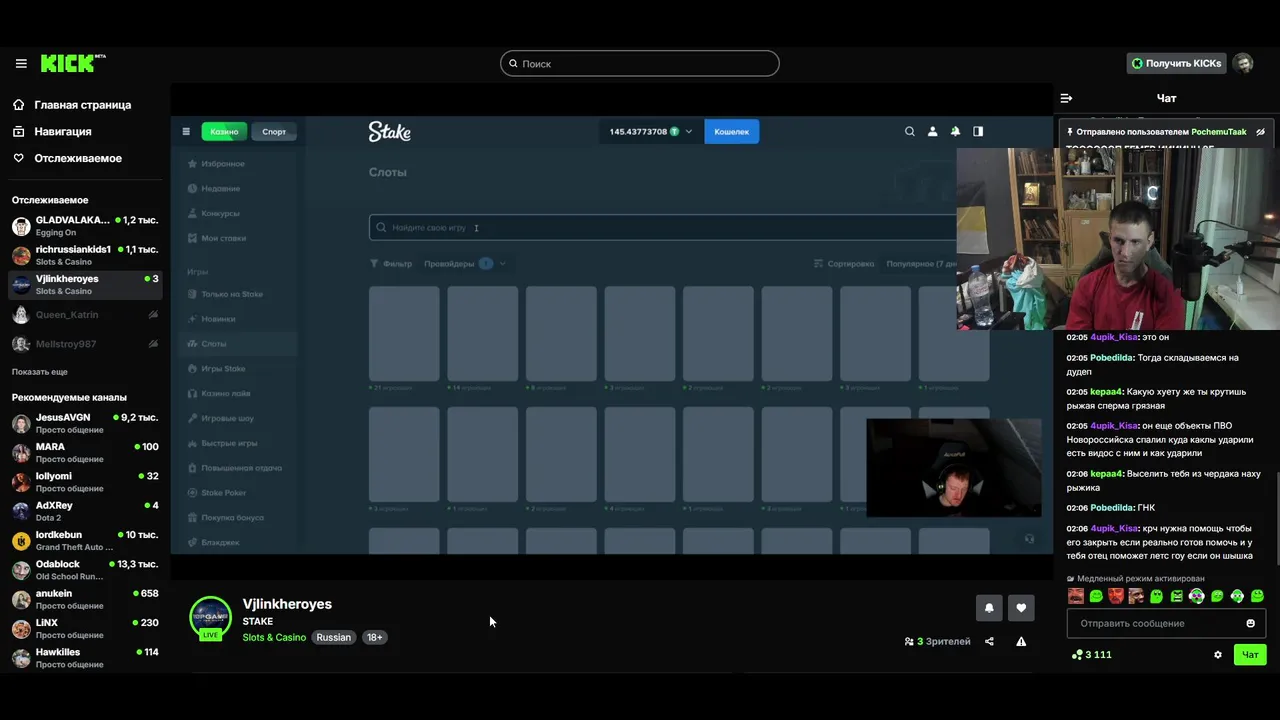
Task: Open recommended channel Odablock
Action: [85, 570]
